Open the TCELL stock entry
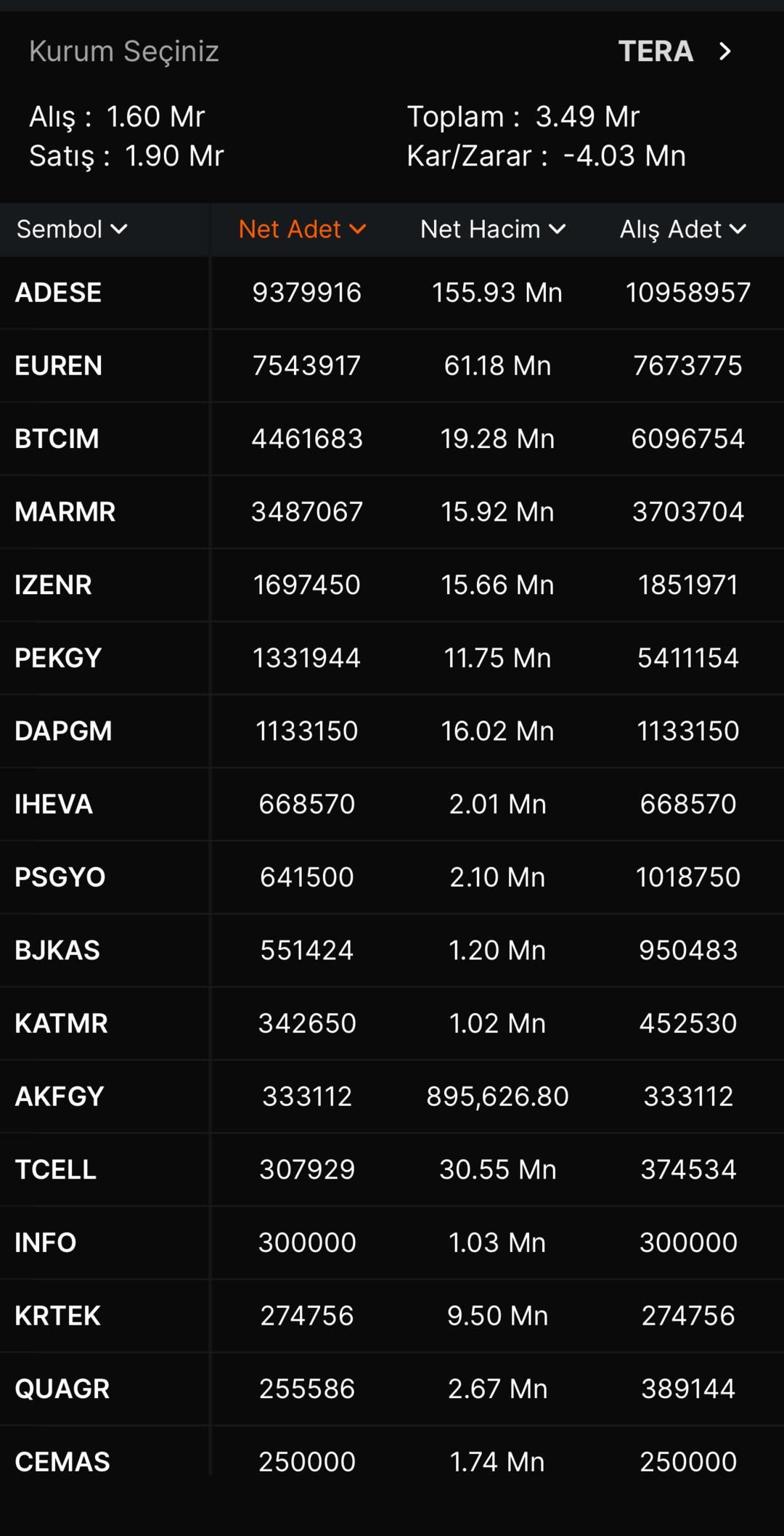Image resolution: width=784 pixels, height=1536 pixels. coord(55,1170)
